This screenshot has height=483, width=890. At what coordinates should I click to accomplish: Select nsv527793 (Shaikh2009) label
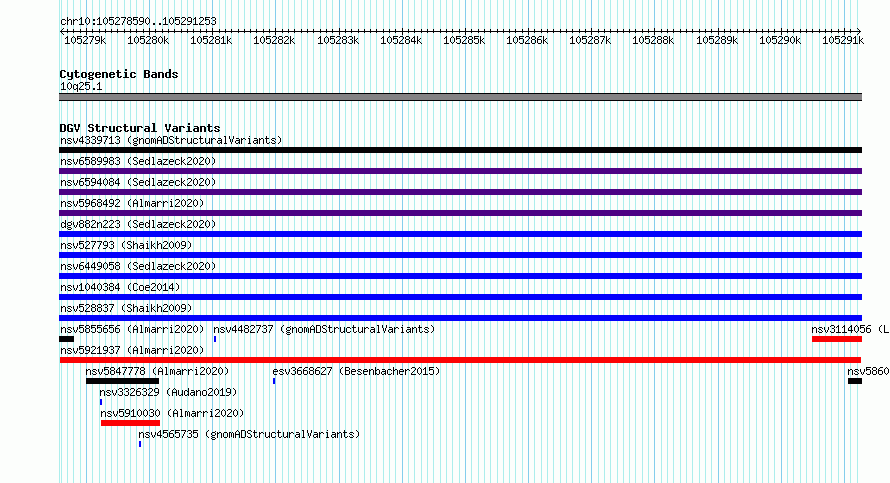coord(126,245)
